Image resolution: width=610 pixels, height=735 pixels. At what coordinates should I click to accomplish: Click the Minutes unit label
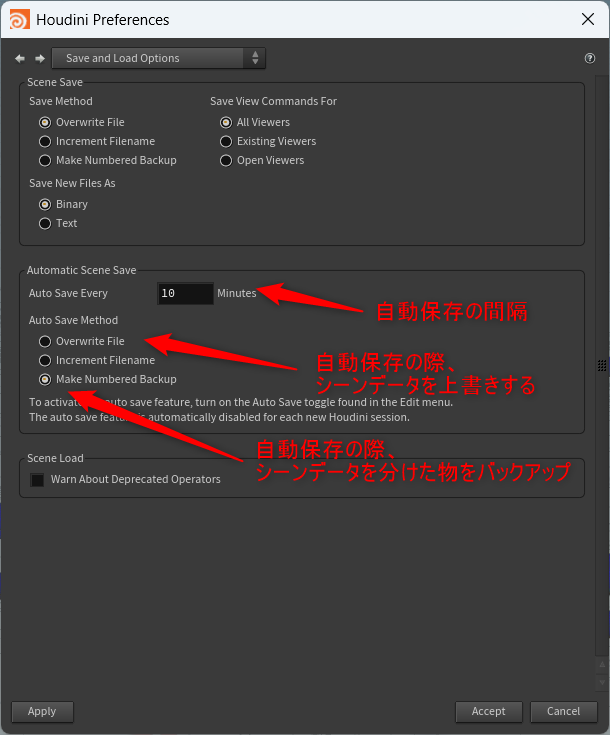[237, 293]
